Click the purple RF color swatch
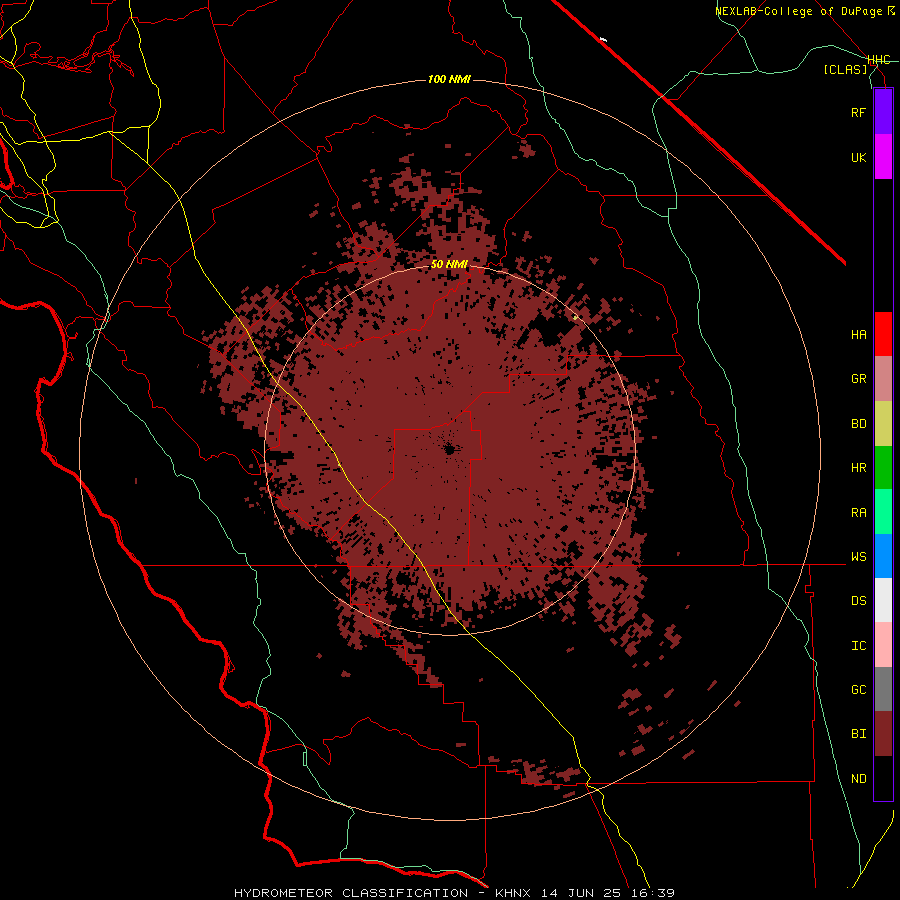Viewport: 900px width, 900px height. (x=883, y=112)
